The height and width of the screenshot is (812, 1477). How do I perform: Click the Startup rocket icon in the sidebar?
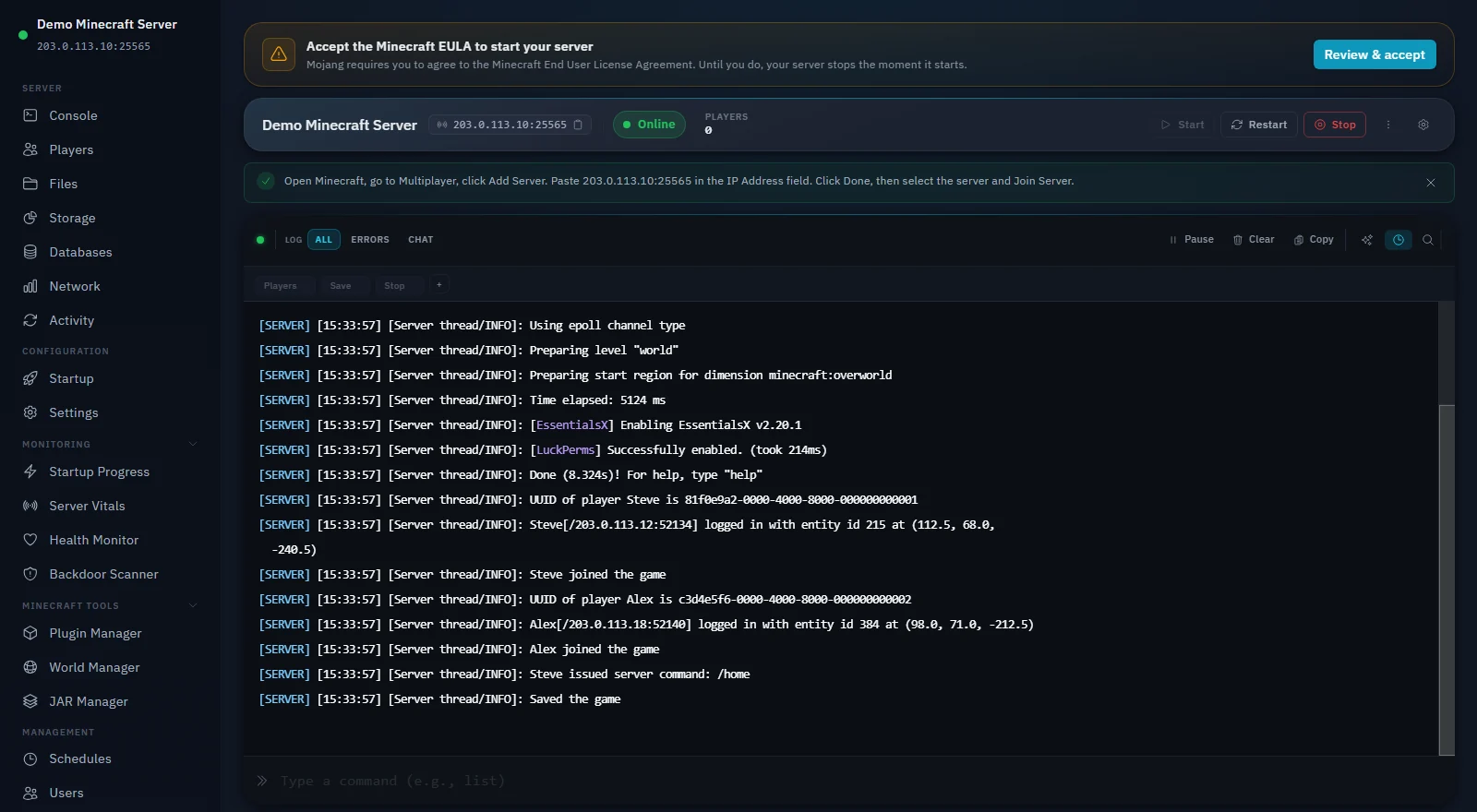30,378
